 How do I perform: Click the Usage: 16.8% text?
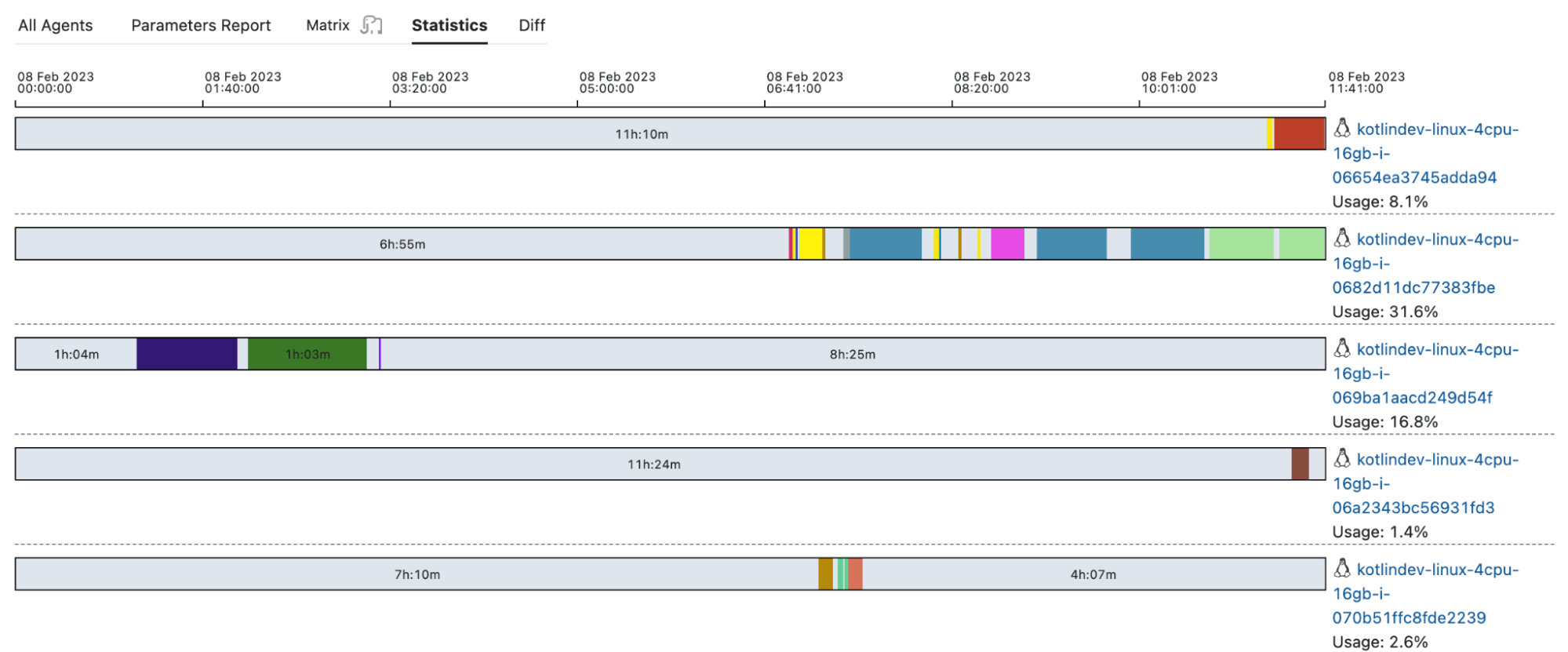pyautogui.click(x=1385, y=421)
